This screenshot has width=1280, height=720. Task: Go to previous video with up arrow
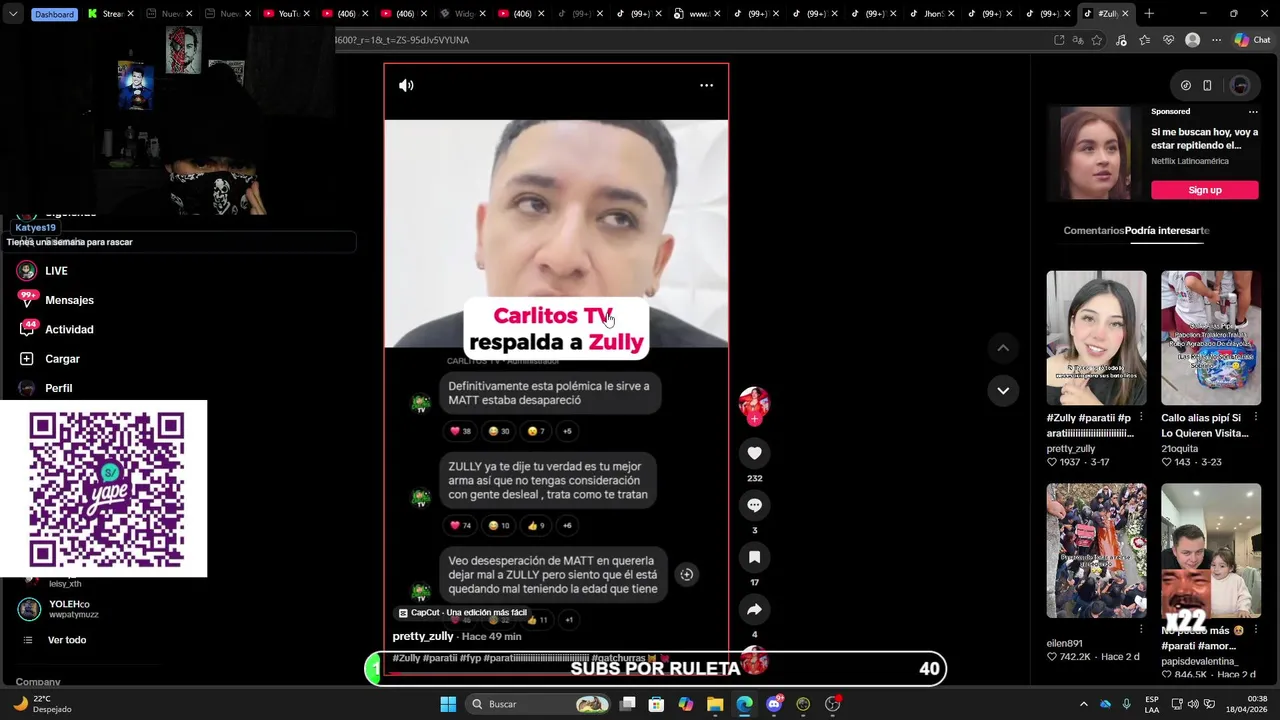click(x=1003, y=348)
